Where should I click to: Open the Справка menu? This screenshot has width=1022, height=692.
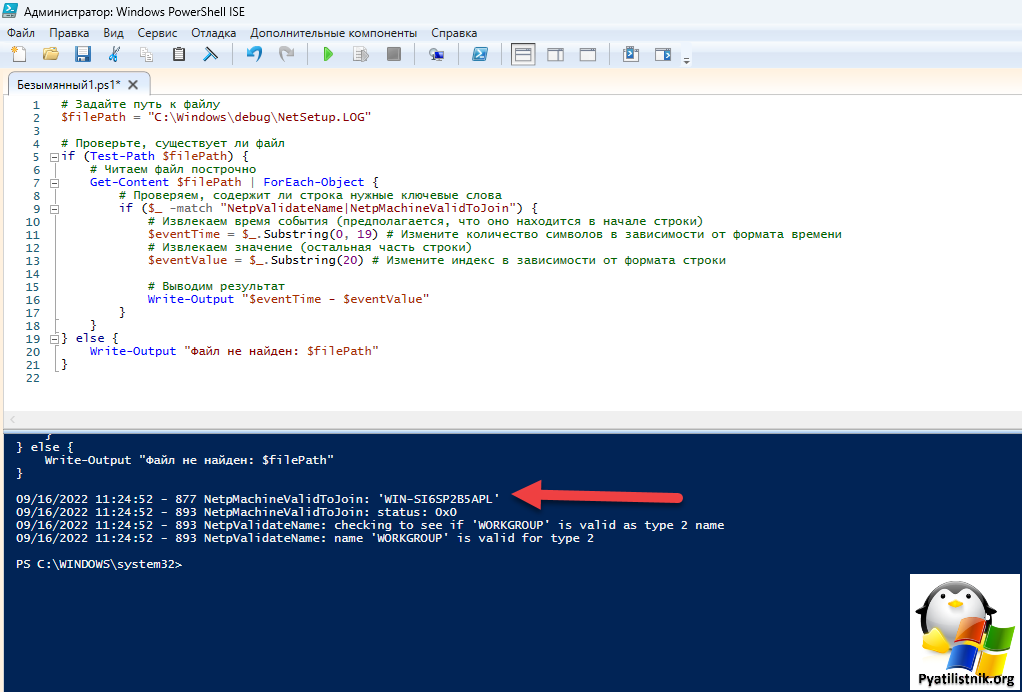[454, 33]
